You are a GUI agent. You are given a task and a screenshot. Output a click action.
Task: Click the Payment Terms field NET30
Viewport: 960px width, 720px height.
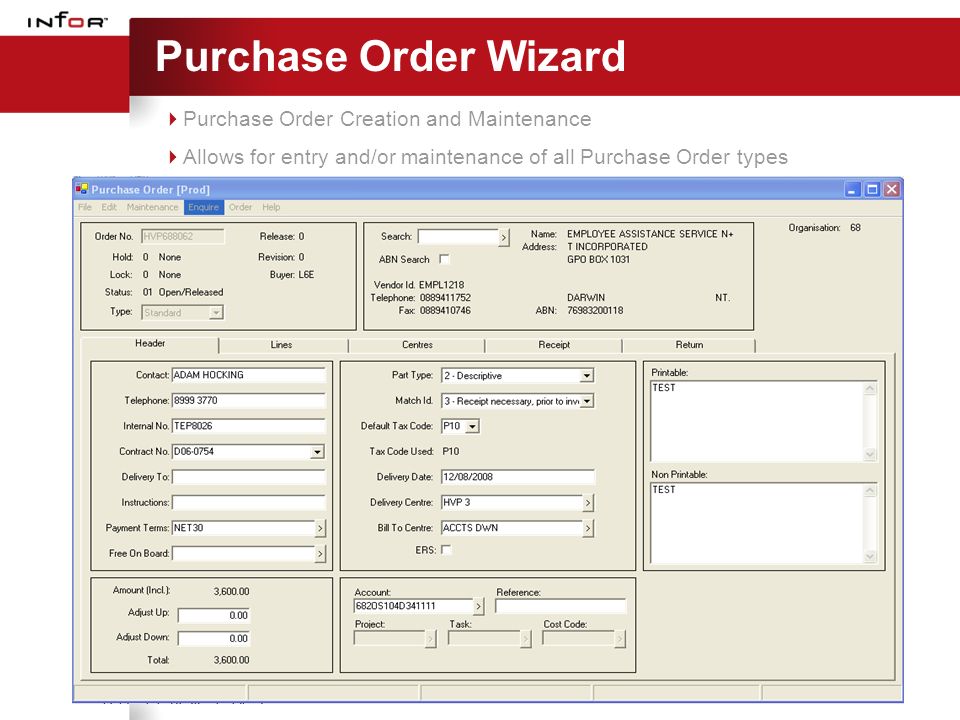click(x=244, y=528)
